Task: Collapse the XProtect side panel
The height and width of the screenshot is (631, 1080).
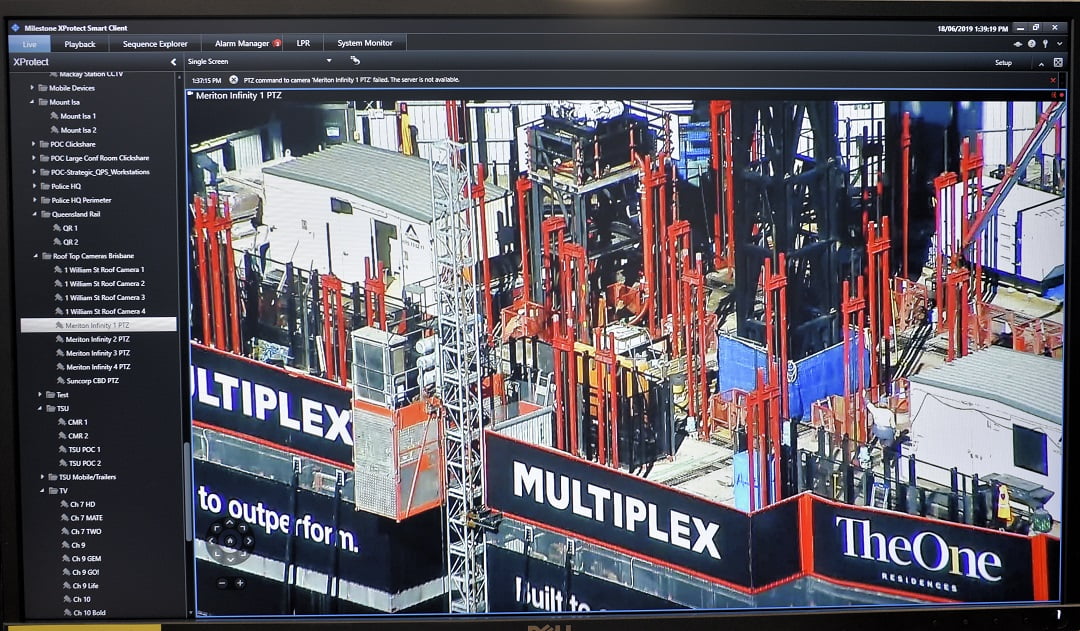Action: [173, 62]
